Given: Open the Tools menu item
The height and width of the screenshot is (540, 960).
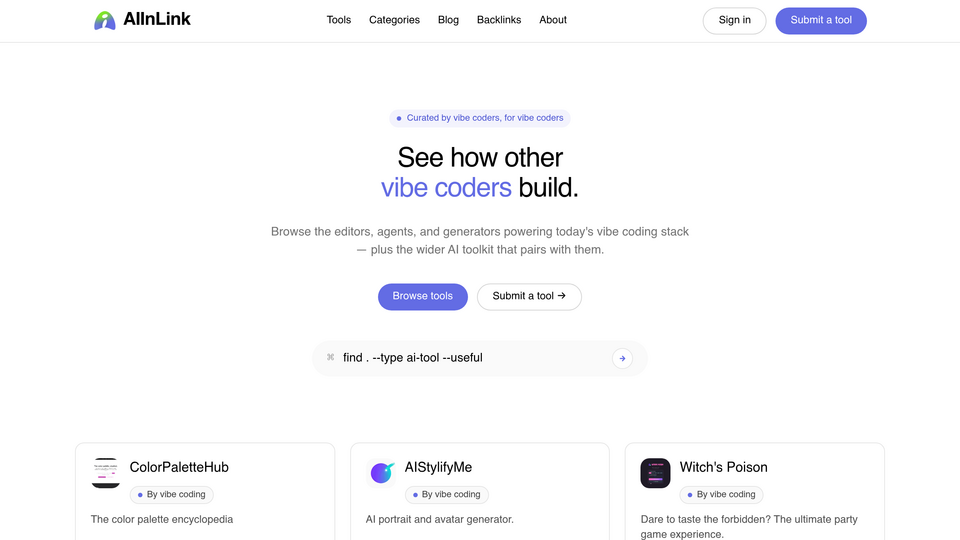Looking at the screenshot, I should click(x=339, y=20).
